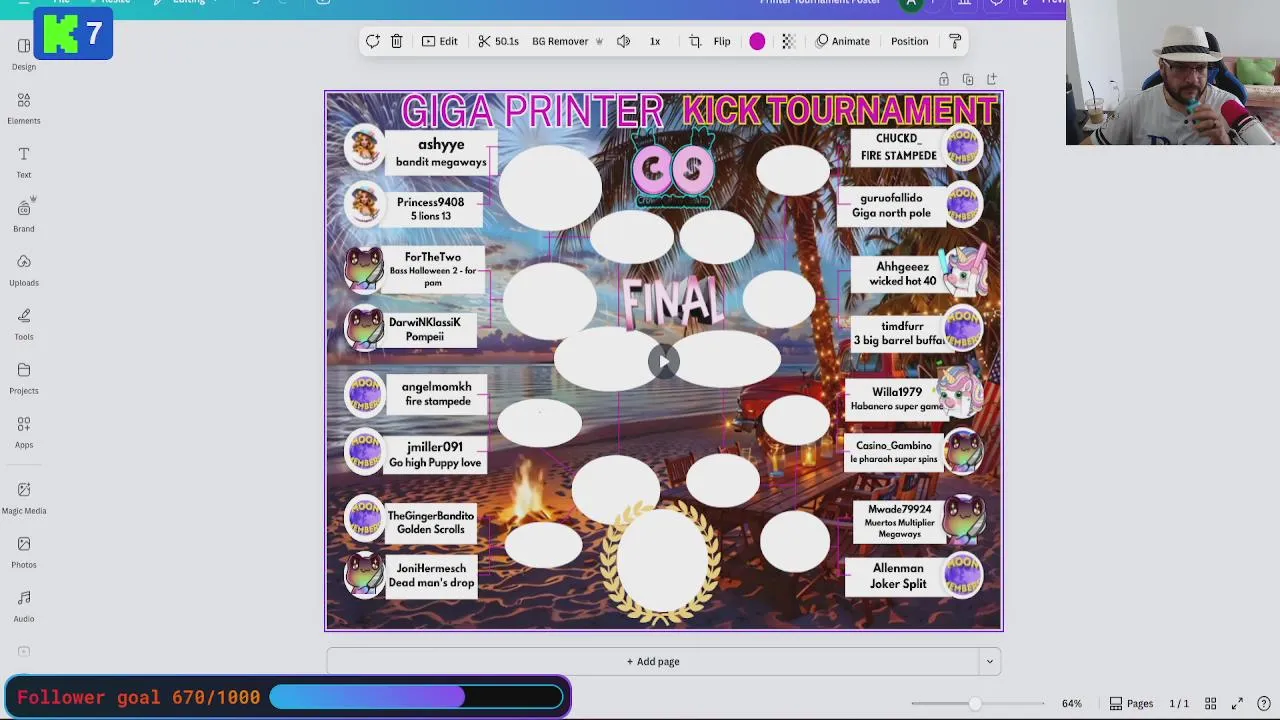The image size is (1280, 720).
Task: Select the FINAL text in the bracket
Action: coord(672,301)
